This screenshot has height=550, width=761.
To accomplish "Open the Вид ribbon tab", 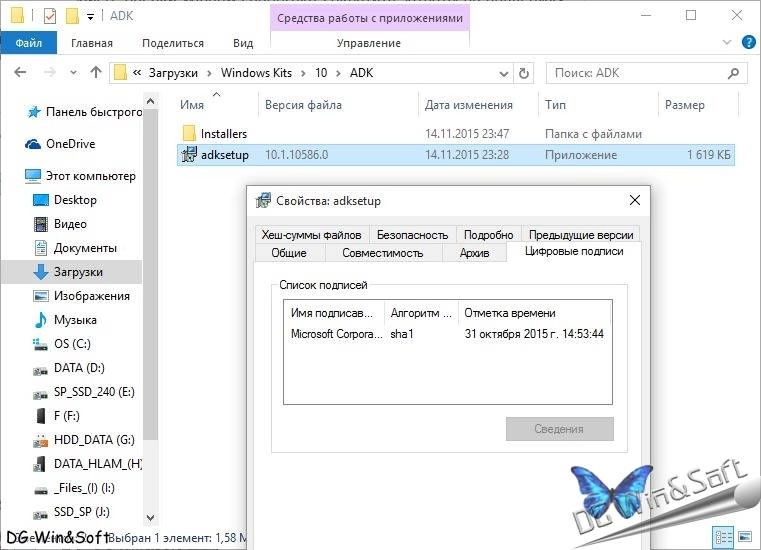I will pyautogui.click(x=243, y=43).
